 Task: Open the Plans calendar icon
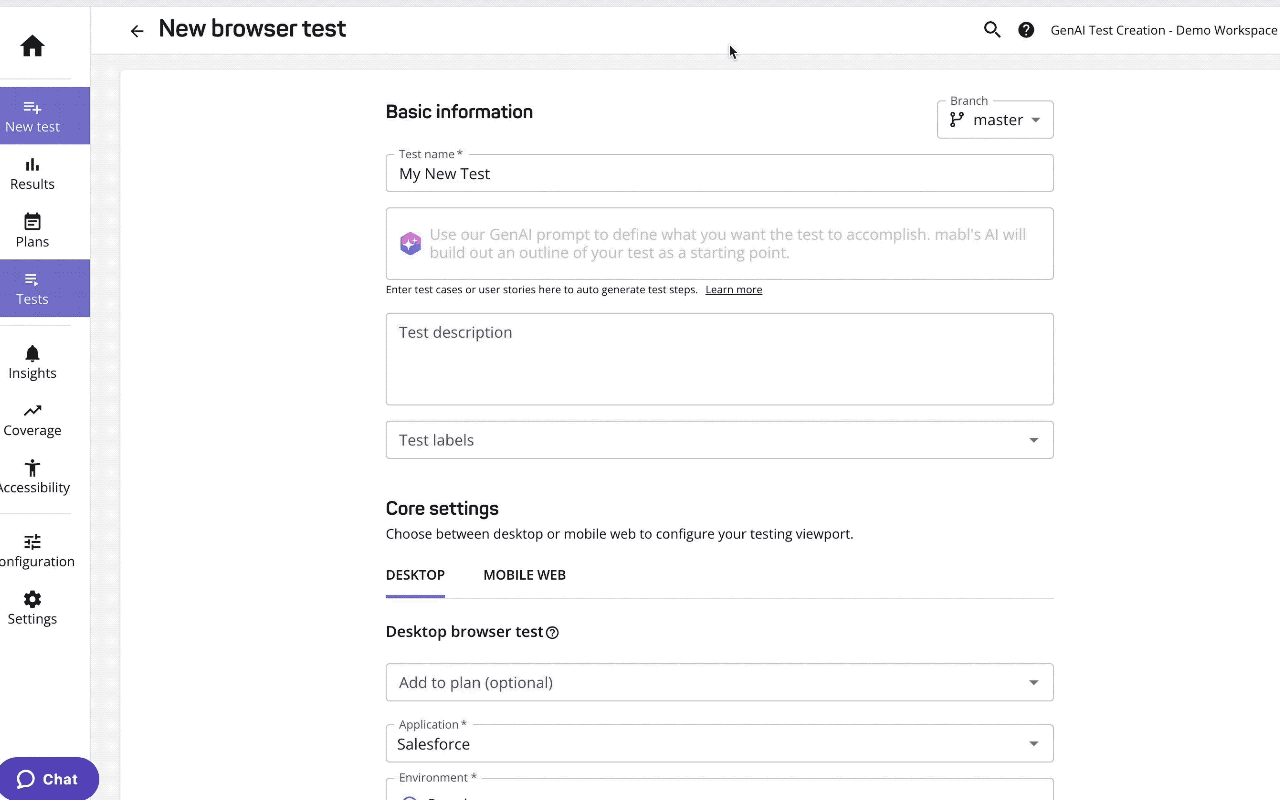click(32, 219)
